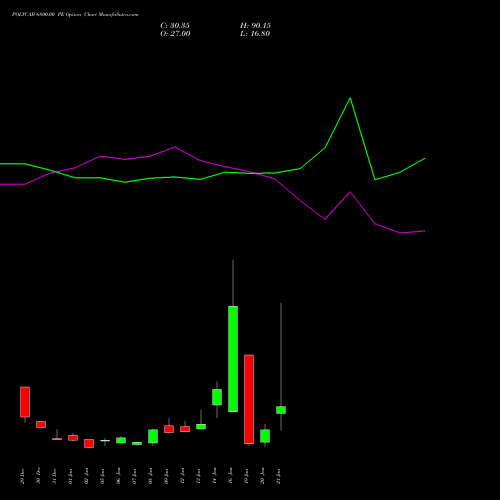Select the 14 Jan date label
Image resolution: width=500 pixels, height=500 pixels.
tap(214, 476)
